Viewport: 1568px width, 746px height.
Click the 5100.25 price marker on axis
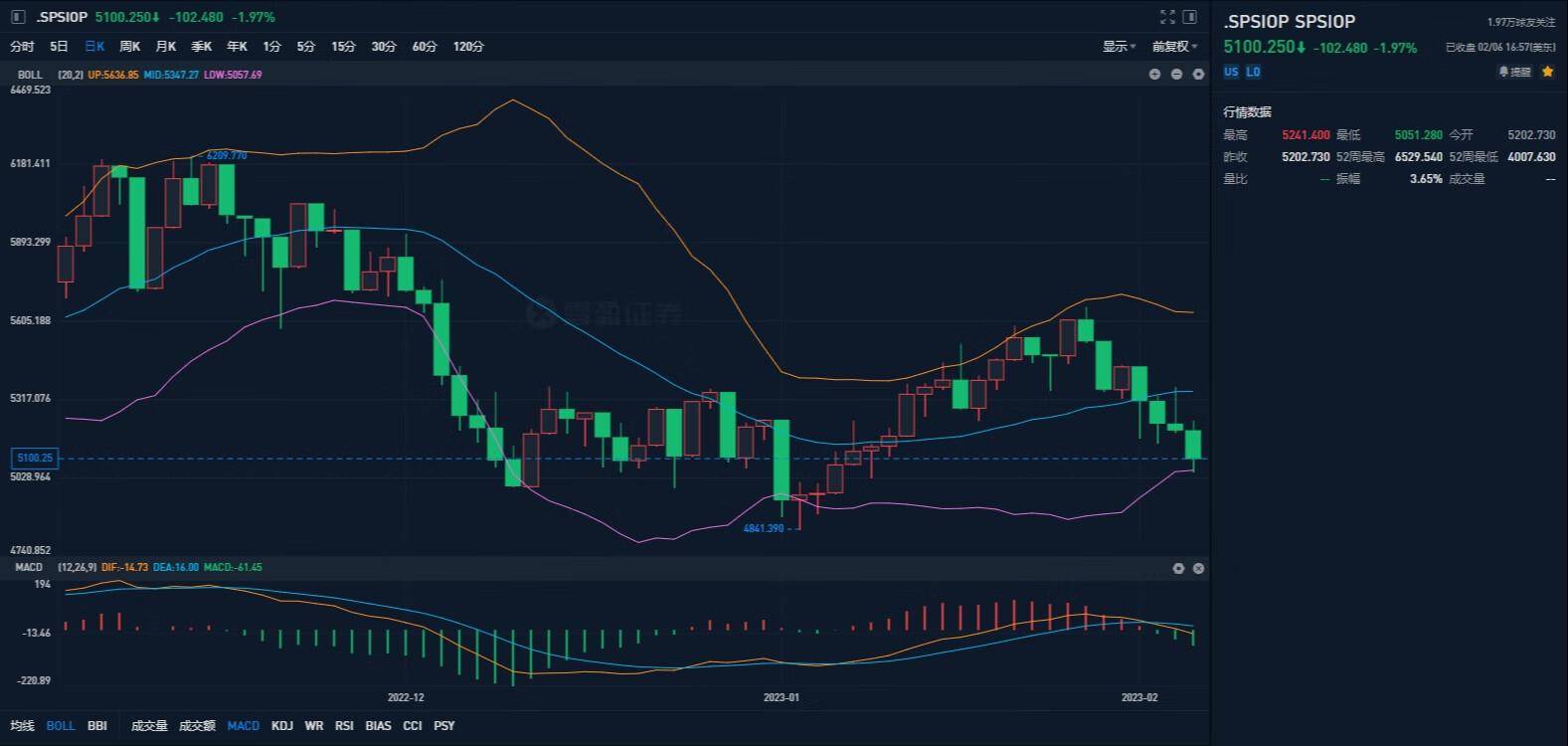point(35,459)
